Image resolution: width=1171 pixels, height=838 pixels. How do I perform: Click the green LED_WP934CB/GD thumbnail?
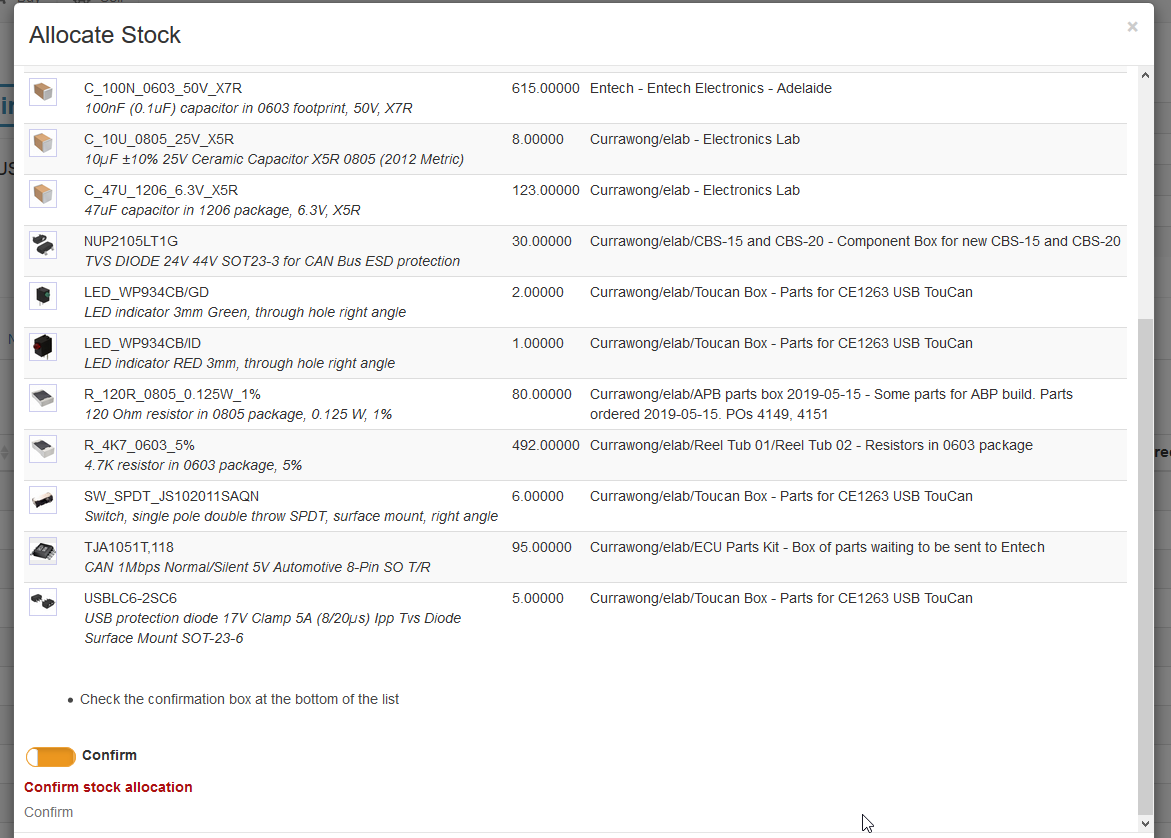pyautogui.click(x=42, y=295)
